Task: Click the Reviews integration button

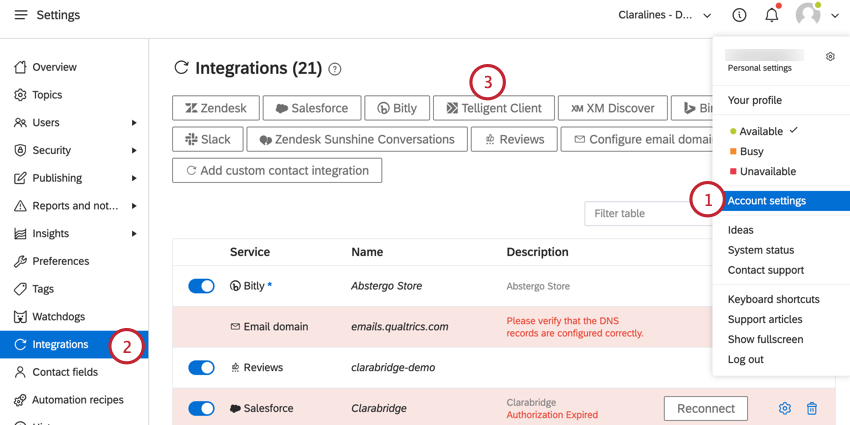Action: click(514, 139)
